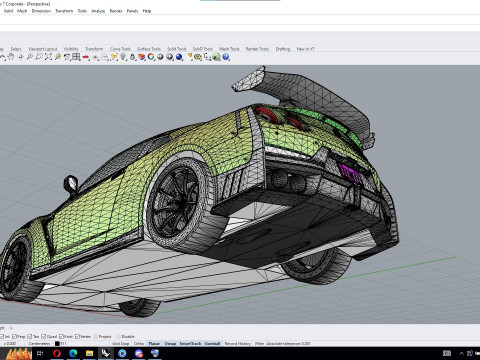The image size is (480, 360).
Task: Switch to Solid Tools toolbar tab
Action: [177, 49]
